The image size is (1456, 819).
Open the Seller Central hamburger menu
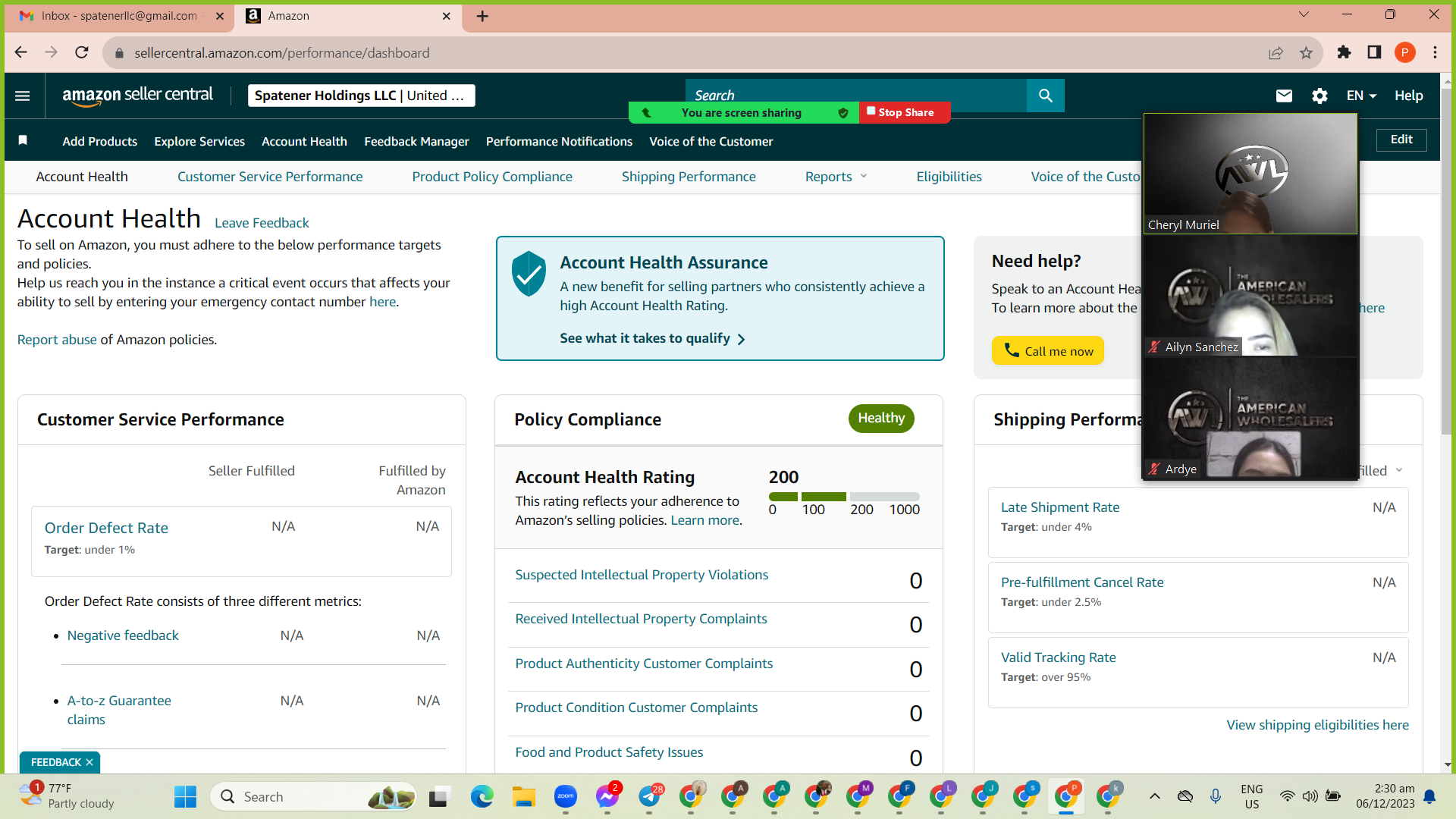point(23,96)
